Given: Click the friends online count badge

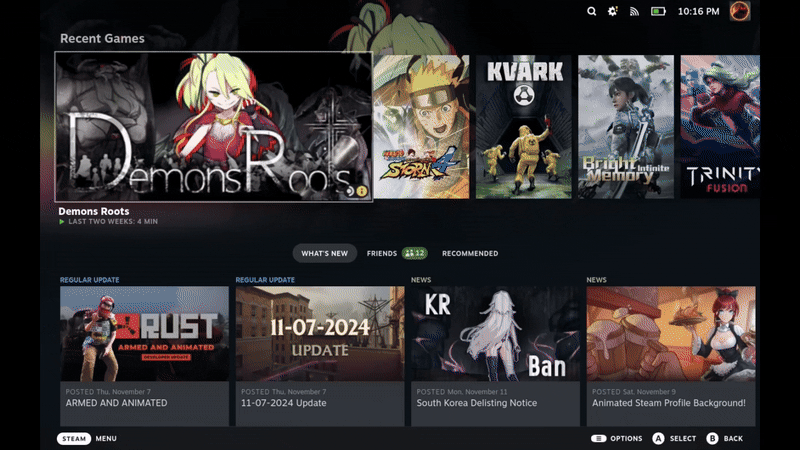Looking at the screenshot, I should (415, 253).
